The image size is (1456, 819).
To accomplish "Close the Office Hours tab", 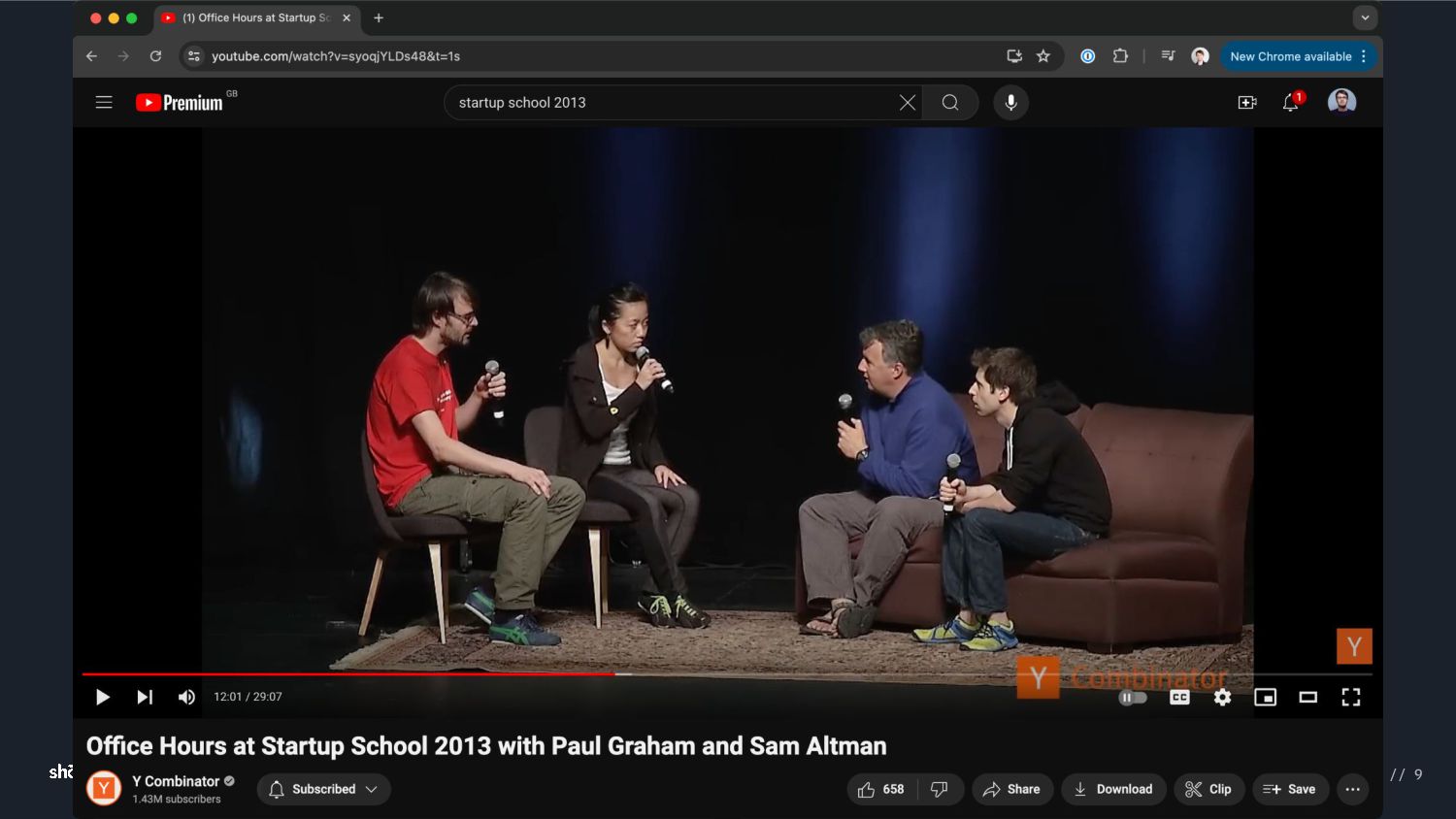I will 347,17.
